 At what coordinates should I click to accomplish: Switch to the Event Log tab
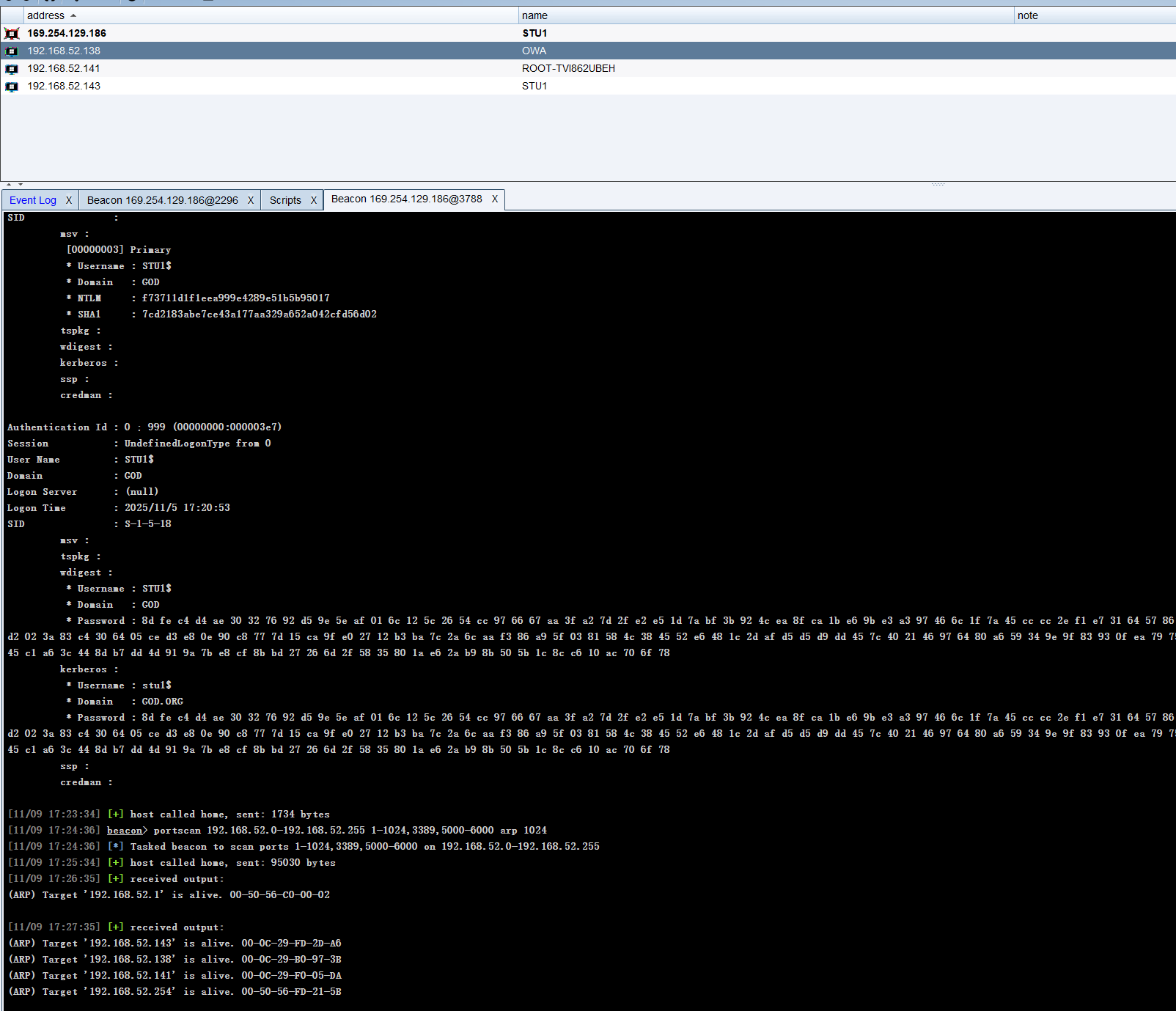pos(33,200)
